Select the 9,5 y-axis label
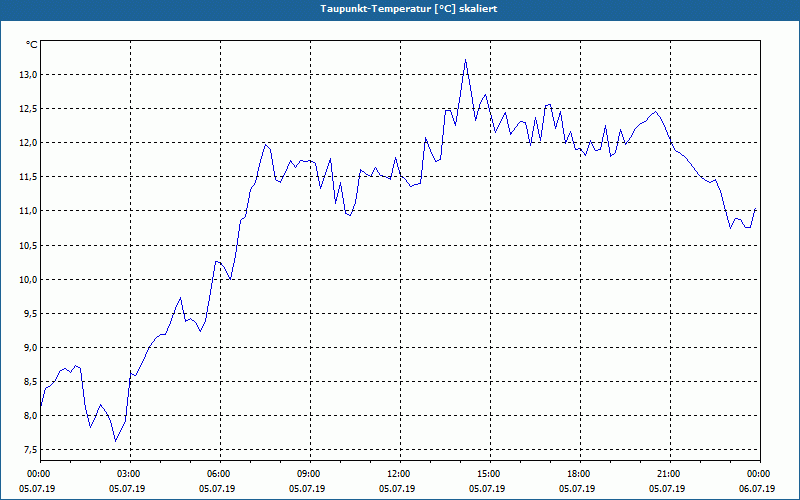Viewport: 800px width, 500px height. [31, 313]
